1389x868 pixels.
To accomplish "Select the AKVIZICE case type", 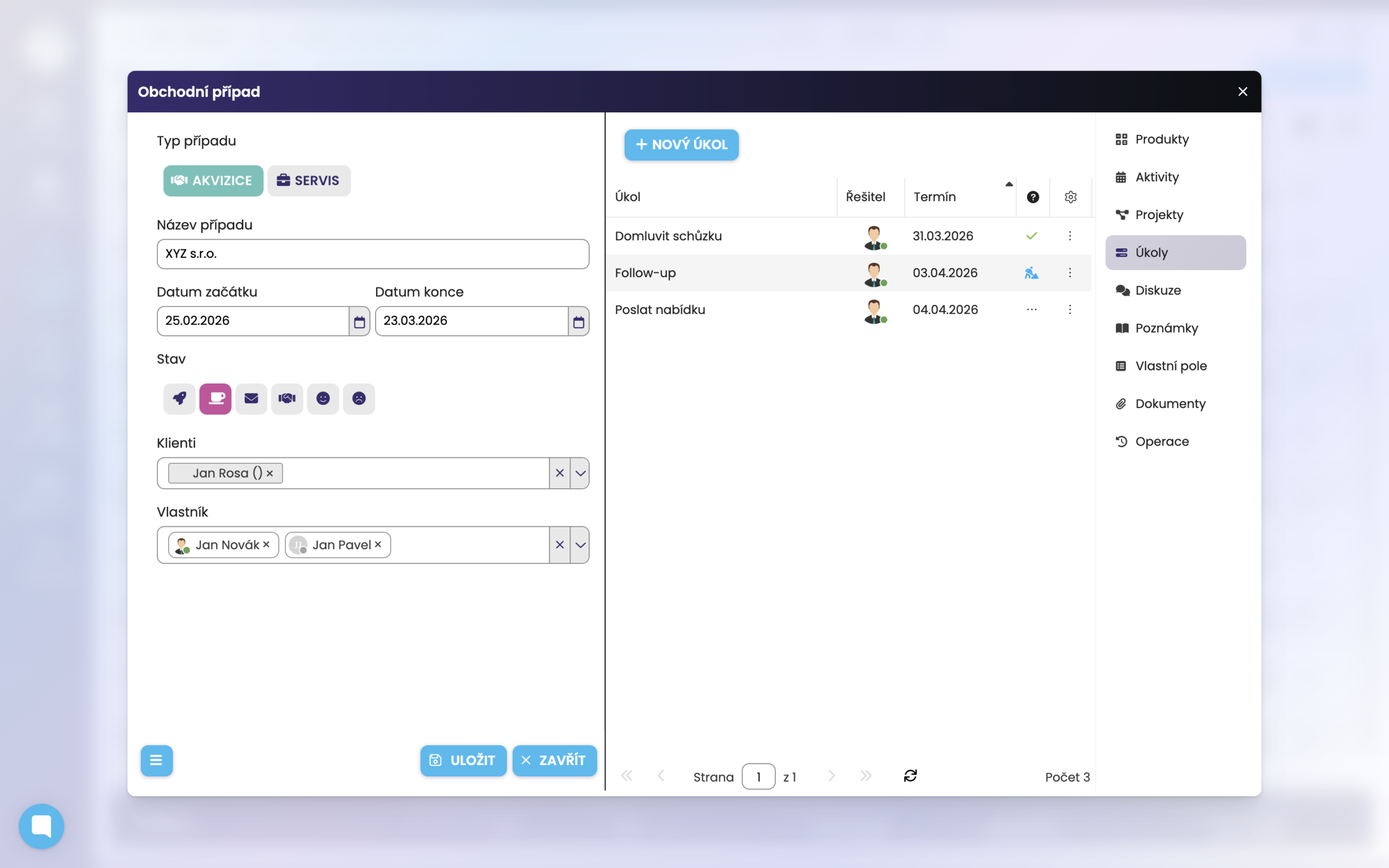I will click(x=213, y=181).
